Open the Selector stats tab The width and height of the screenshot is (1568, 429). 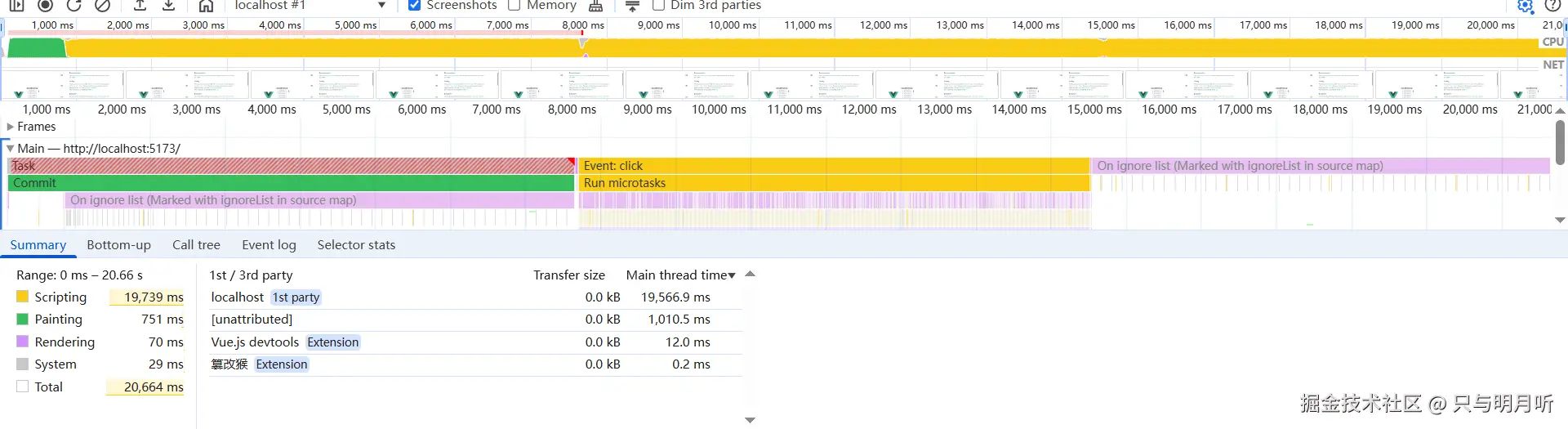(x=356, y=244)
